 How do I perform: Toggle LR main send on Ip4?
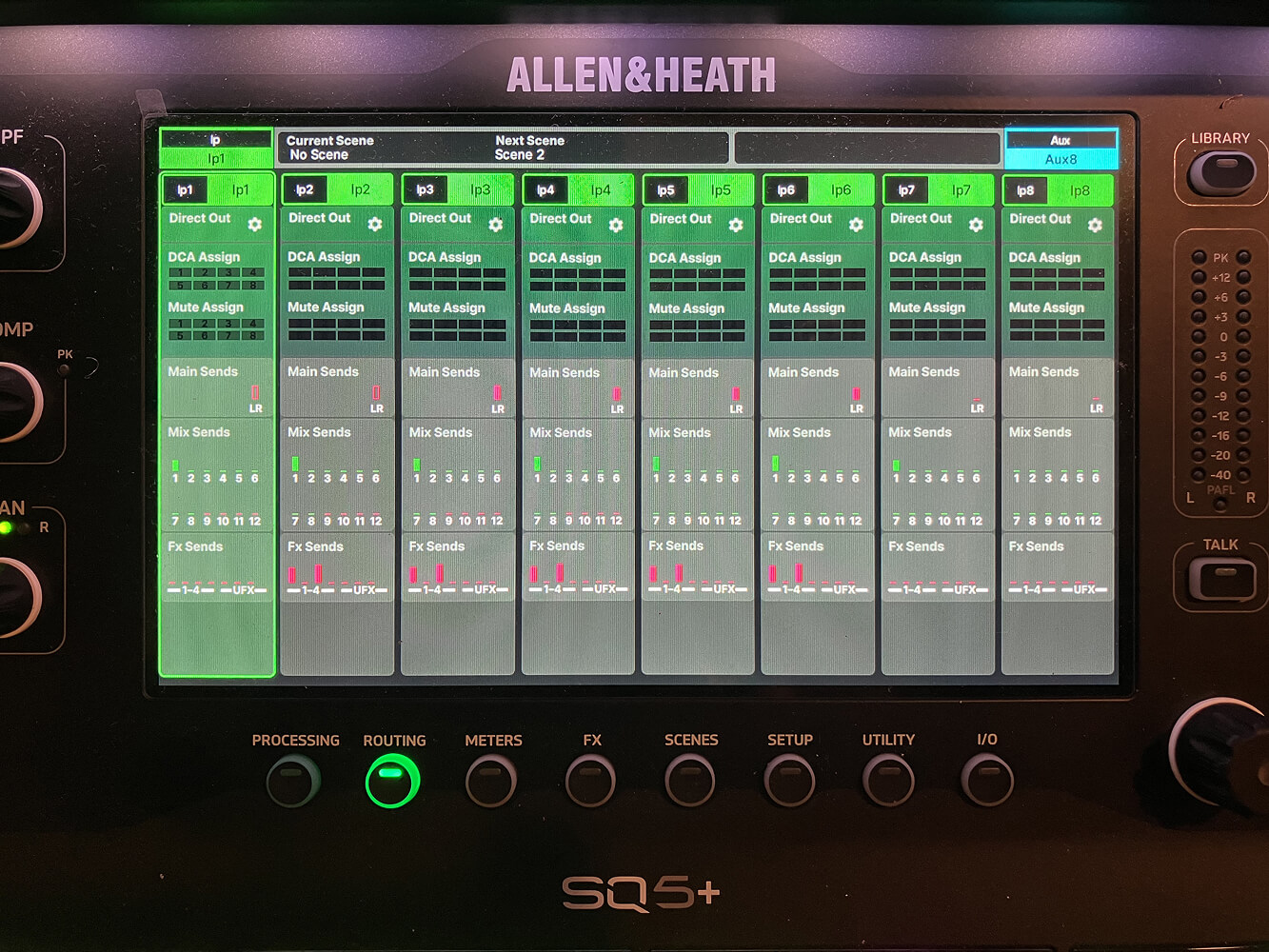point(617,398)
